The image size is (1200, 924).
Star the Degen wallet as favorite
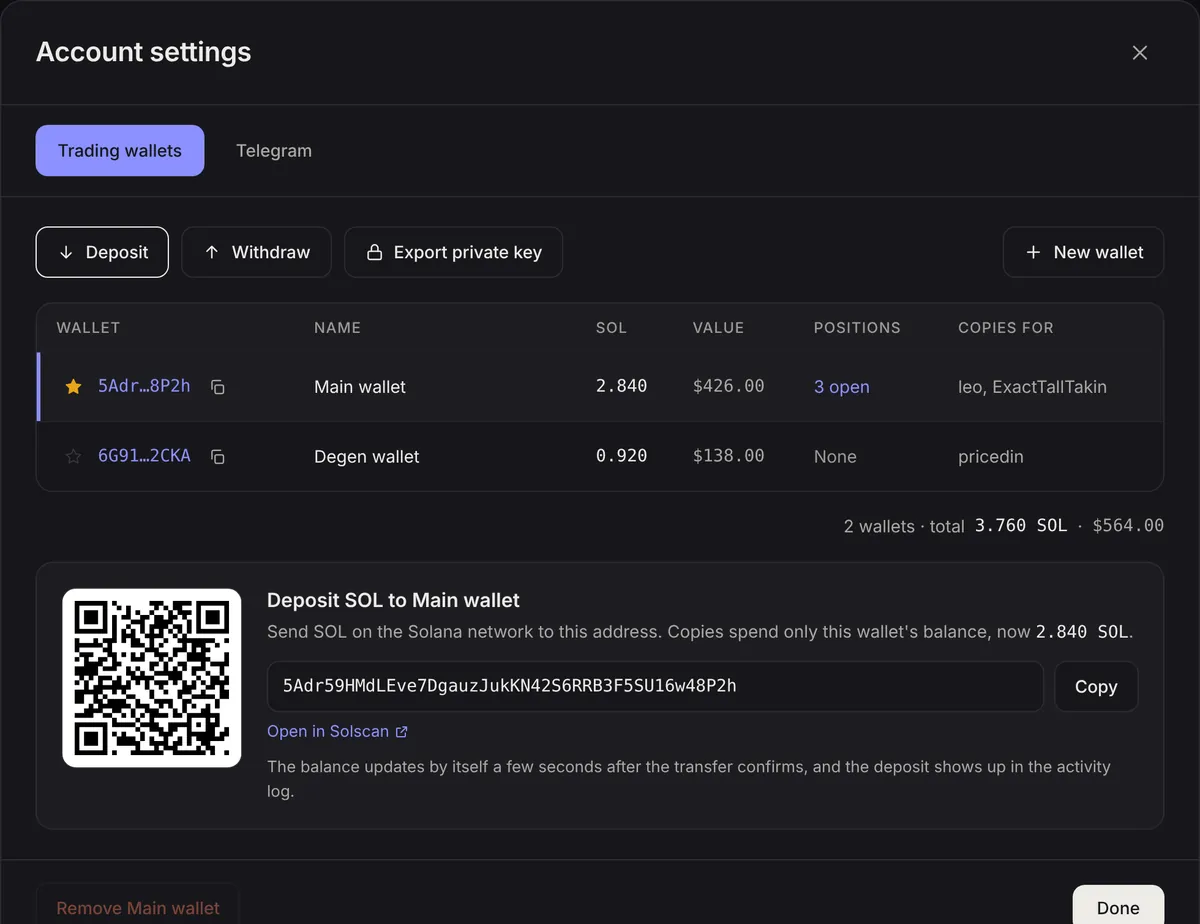pyautogui.click(x=73, y=456)
